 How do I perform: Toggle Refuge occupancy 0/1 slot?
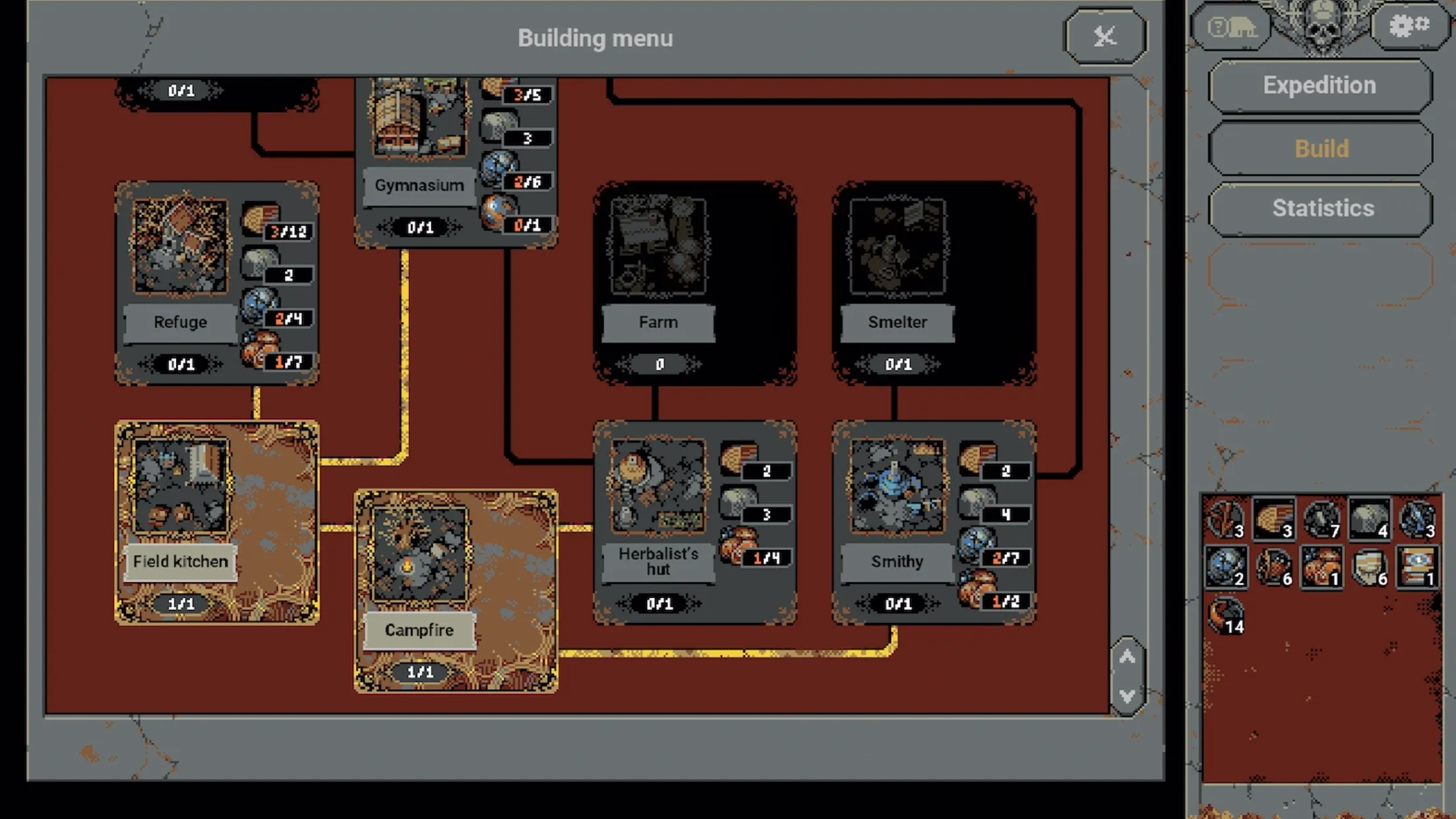[x=180, y=363]
